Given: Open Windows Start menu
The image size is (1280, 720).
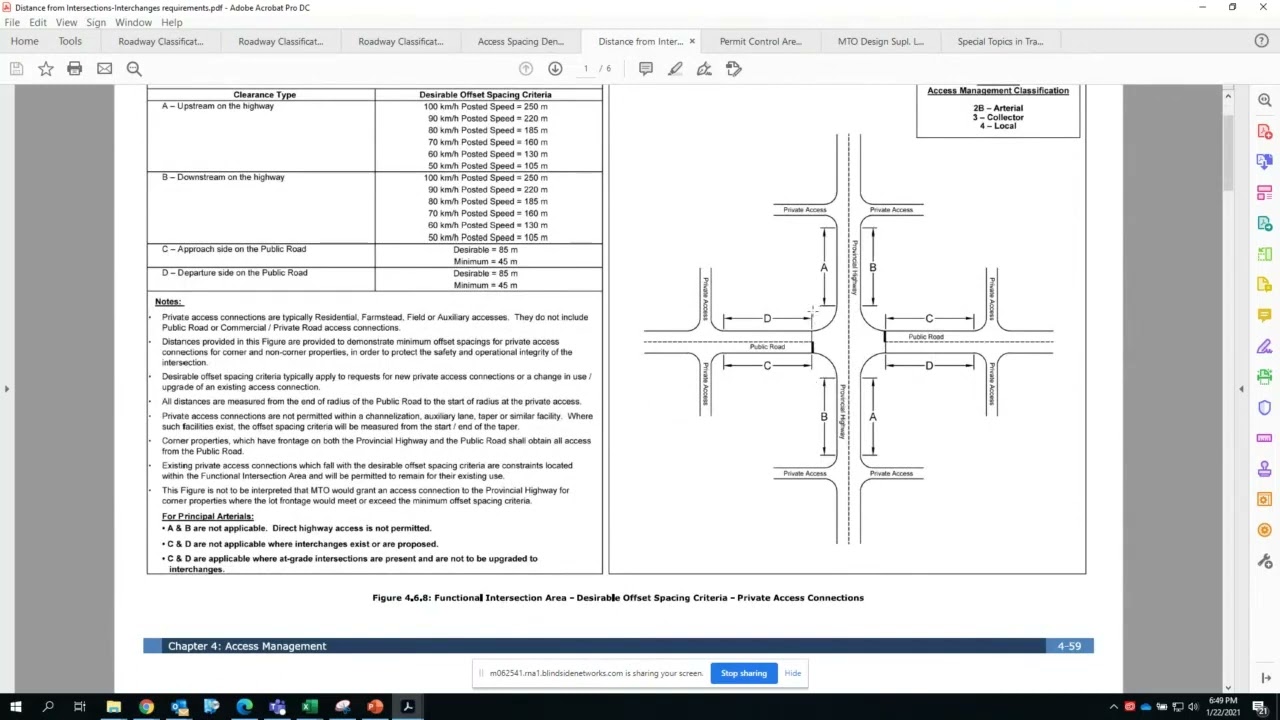Looking at the screenshot, I should [x=15, y=707].
